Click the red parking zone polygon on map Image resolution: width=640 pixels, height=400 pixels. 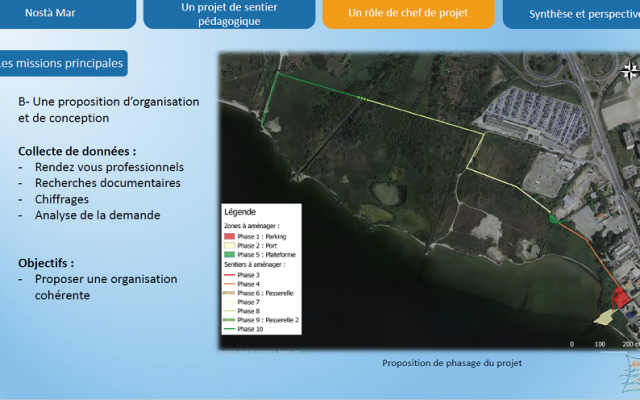(x=619, y=297)
